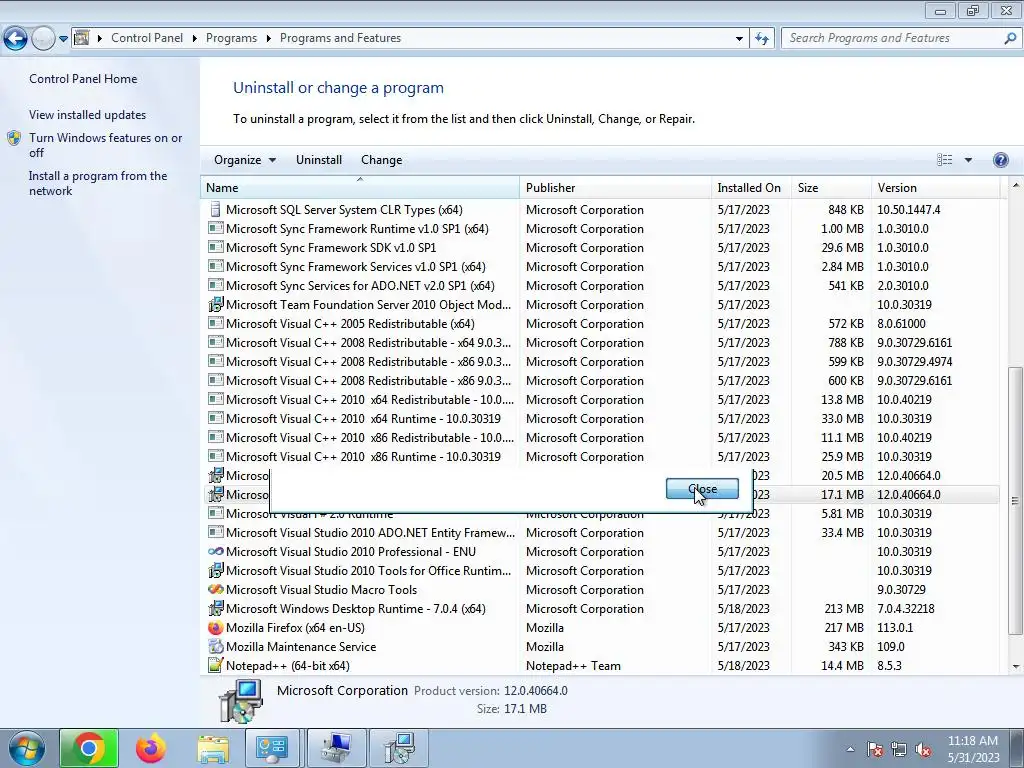Click the icon of Microsoft SQL Server System CLR Types
Screen dimensions: 1024x768
click(215, 210)
